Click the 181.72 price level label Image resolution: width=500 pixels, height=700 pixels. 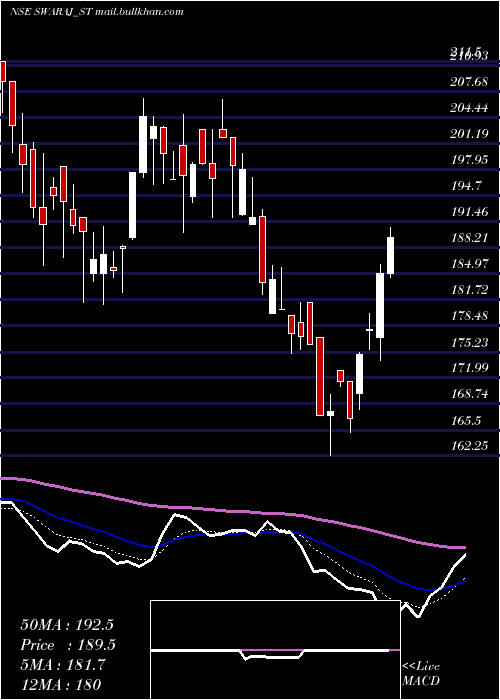(x=469, y=290)
